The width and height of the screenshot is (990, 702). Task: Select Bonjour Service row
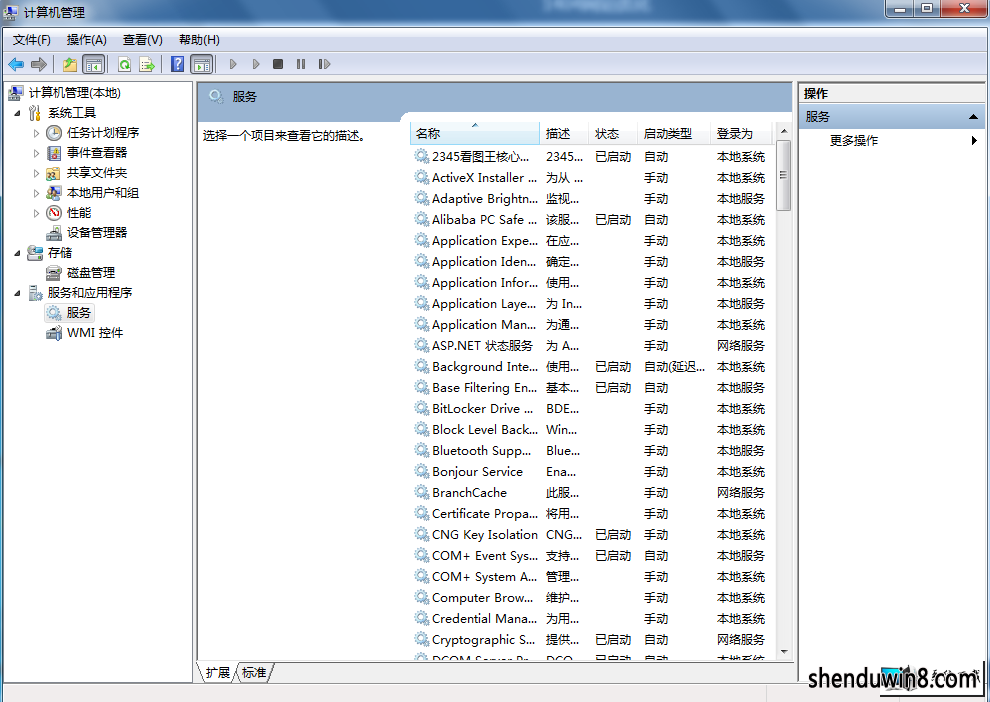point(592,472)
